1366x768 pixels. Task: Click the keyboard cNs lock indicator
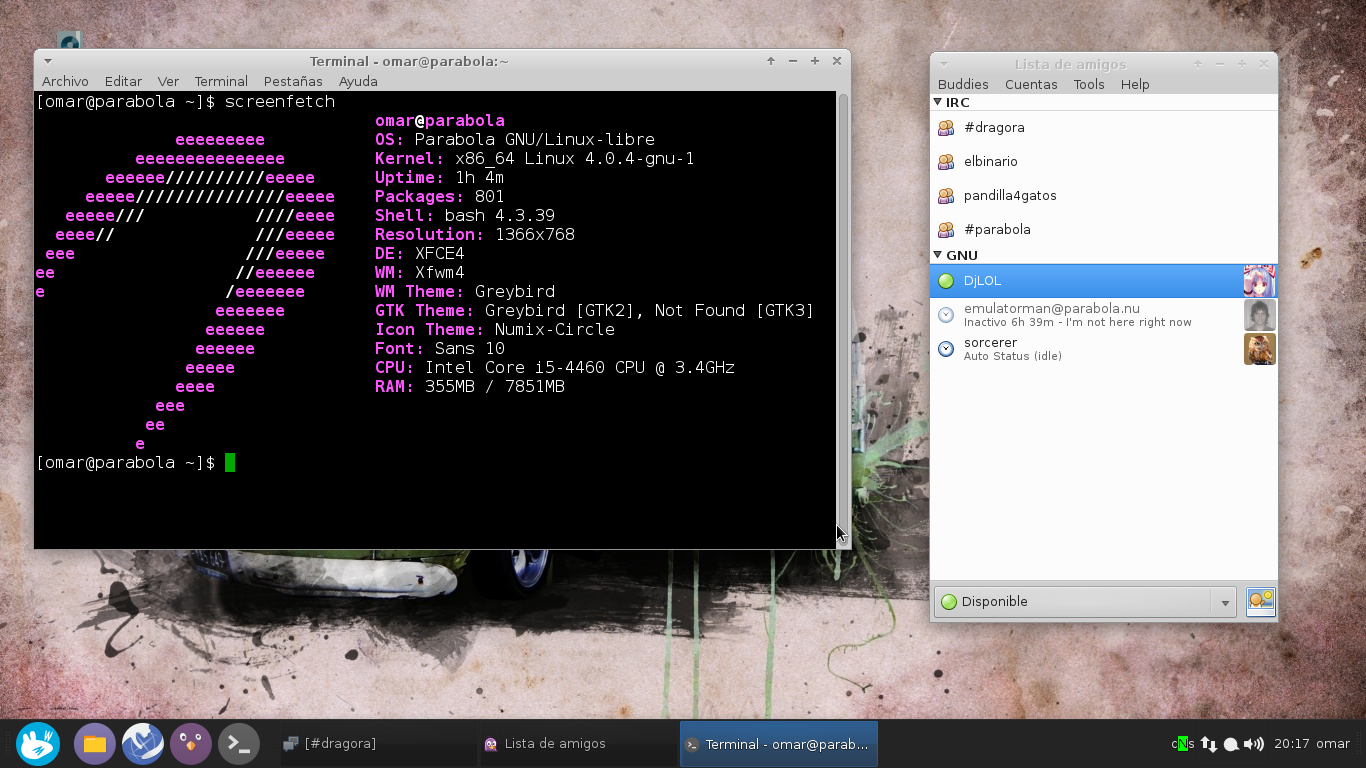1183,744
